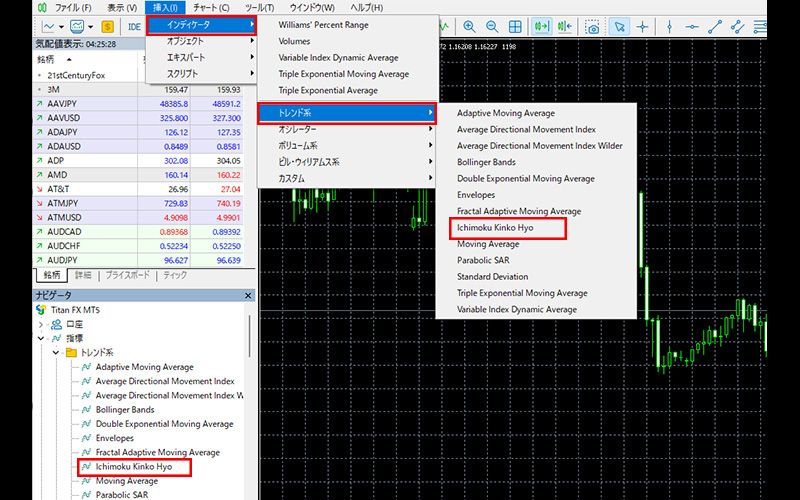Click the tile windows grid icon
Viewport: 800px width, 500px height.
517,27
